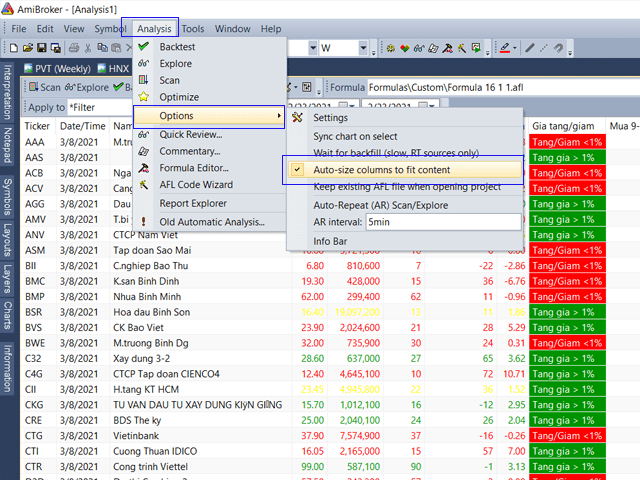Screen dimensions: 640x480
Task: Open the W interval dropdown arrow
Action: 363,48
